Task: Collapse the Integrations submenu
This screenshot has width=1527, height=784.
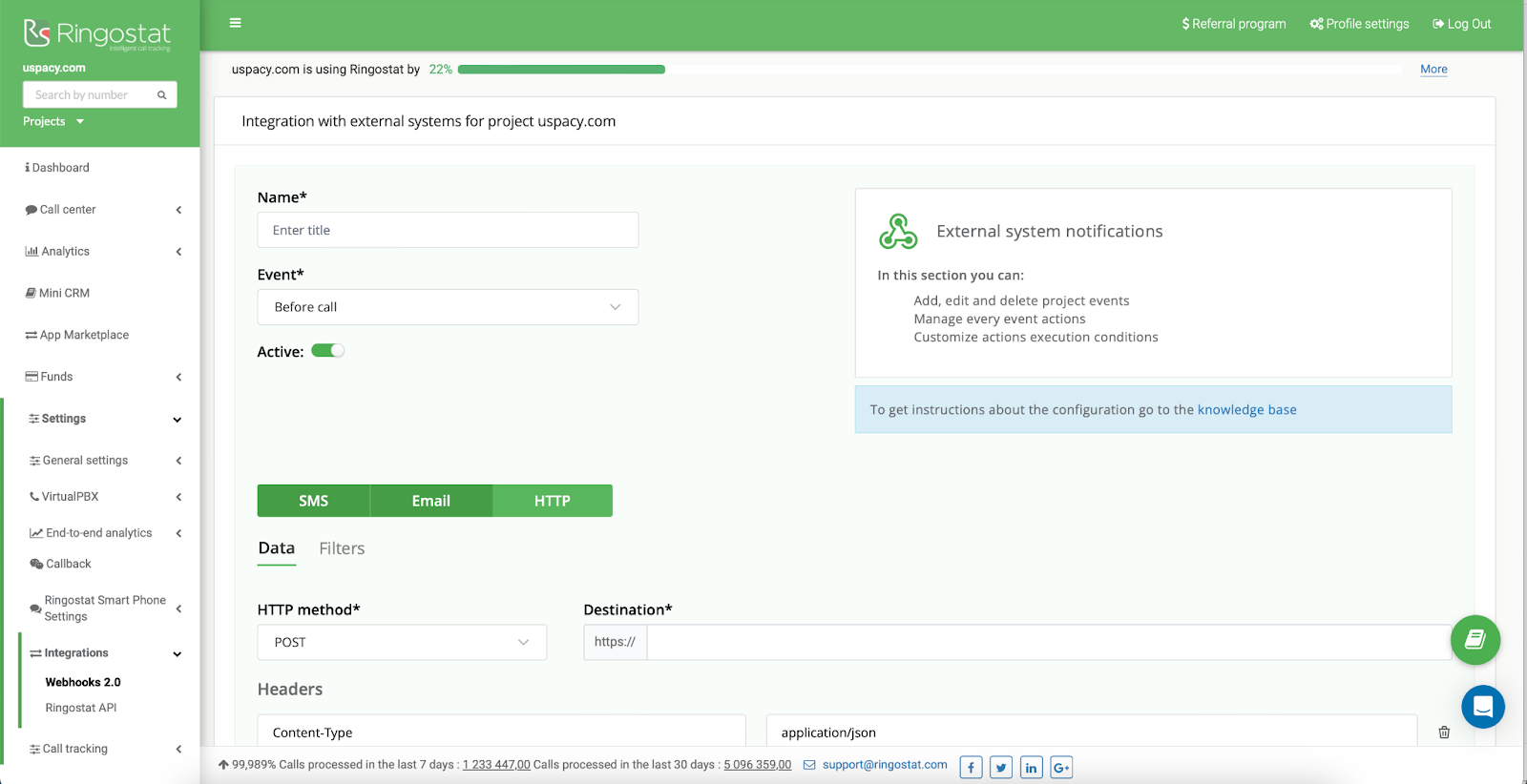Action: (105, 654)
